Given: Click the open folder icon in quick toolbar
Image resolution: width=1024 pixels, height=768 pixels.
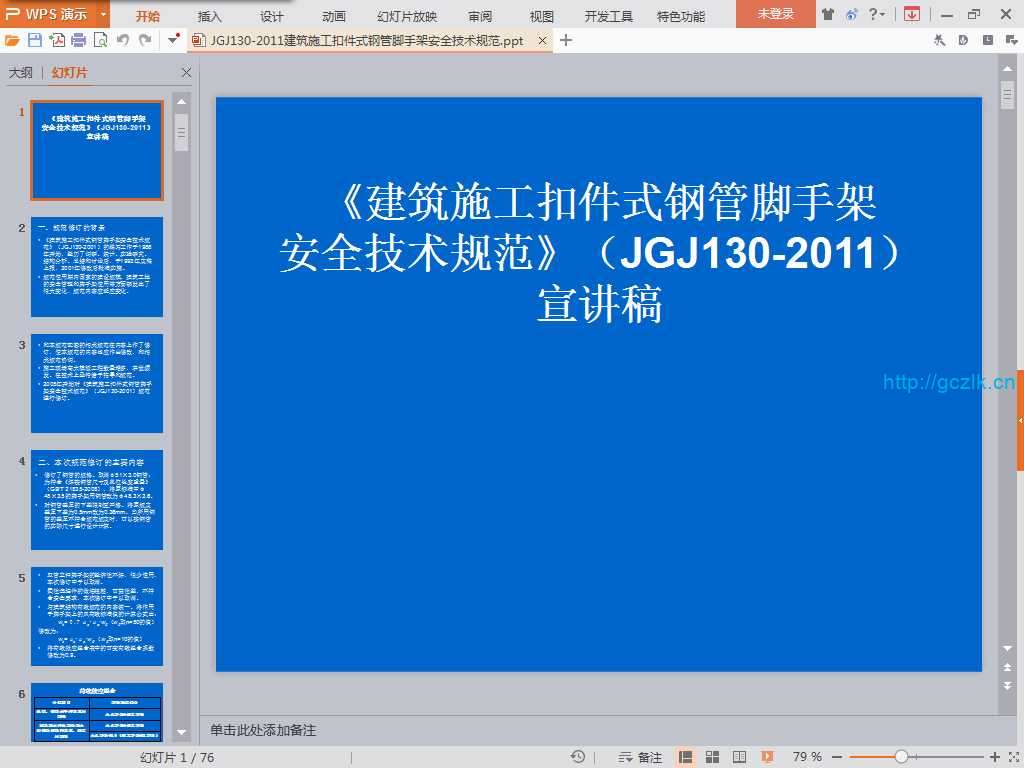Looking at the screenshot, I should 12,40.
